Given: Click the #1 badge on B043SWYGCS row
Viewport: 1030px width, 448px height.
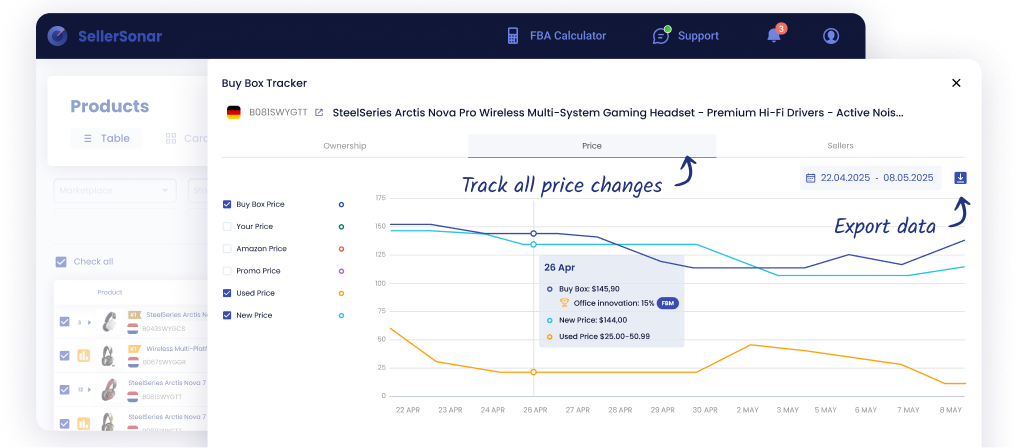Looking at the screenshot, I should tap(134, 315).
